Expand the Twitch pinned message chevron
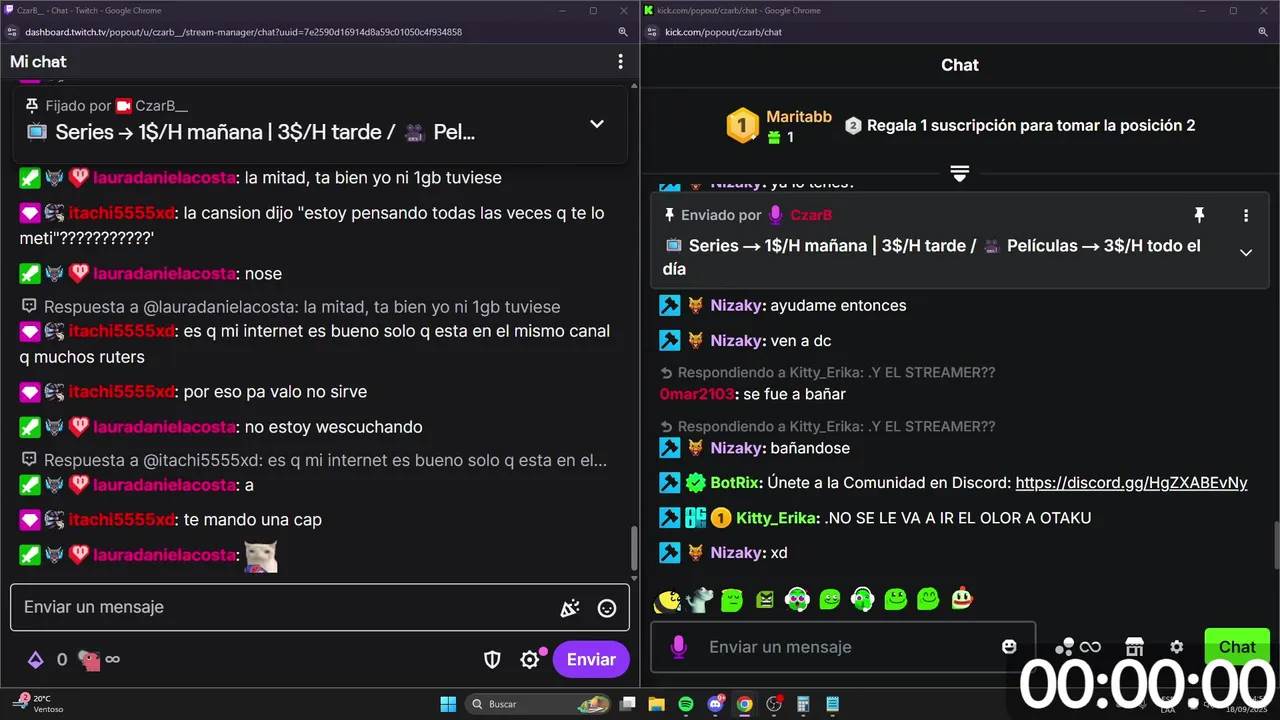The width and height of the screenshot is (1280, 720). pos(597,124)
